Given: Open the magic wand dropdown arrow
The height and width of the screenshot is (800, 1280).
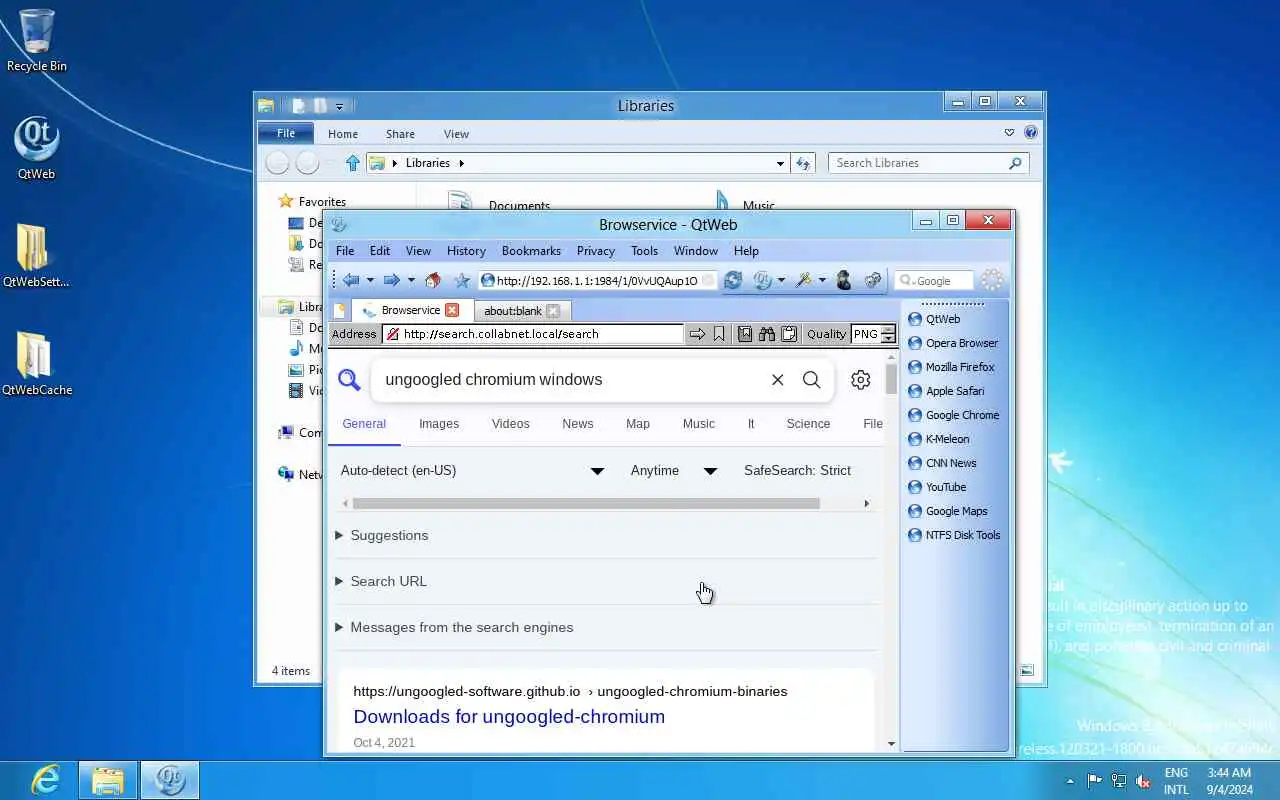Looking at the screenshot, I should click(822, 281).
